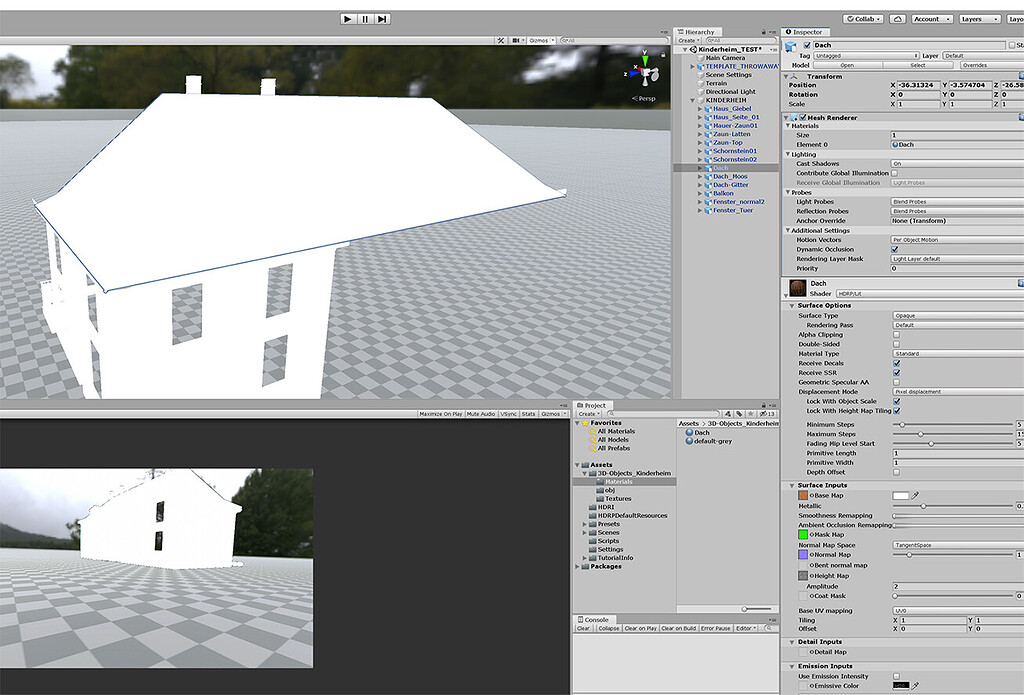Click the Dach material sphere icon in Project panel
1024x695 pixels.
[x=688, y=432]
